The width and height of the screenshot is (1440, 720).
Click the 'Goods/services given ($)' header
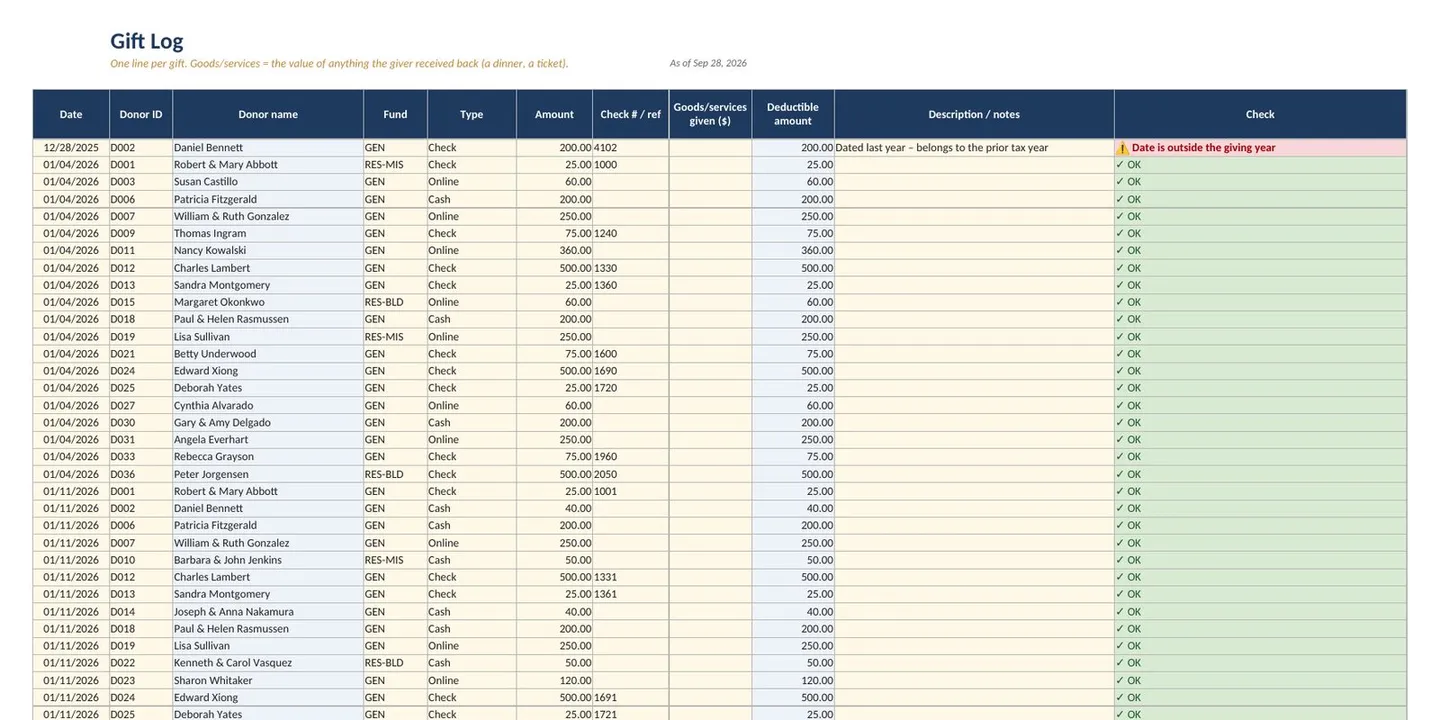[710, 114]
